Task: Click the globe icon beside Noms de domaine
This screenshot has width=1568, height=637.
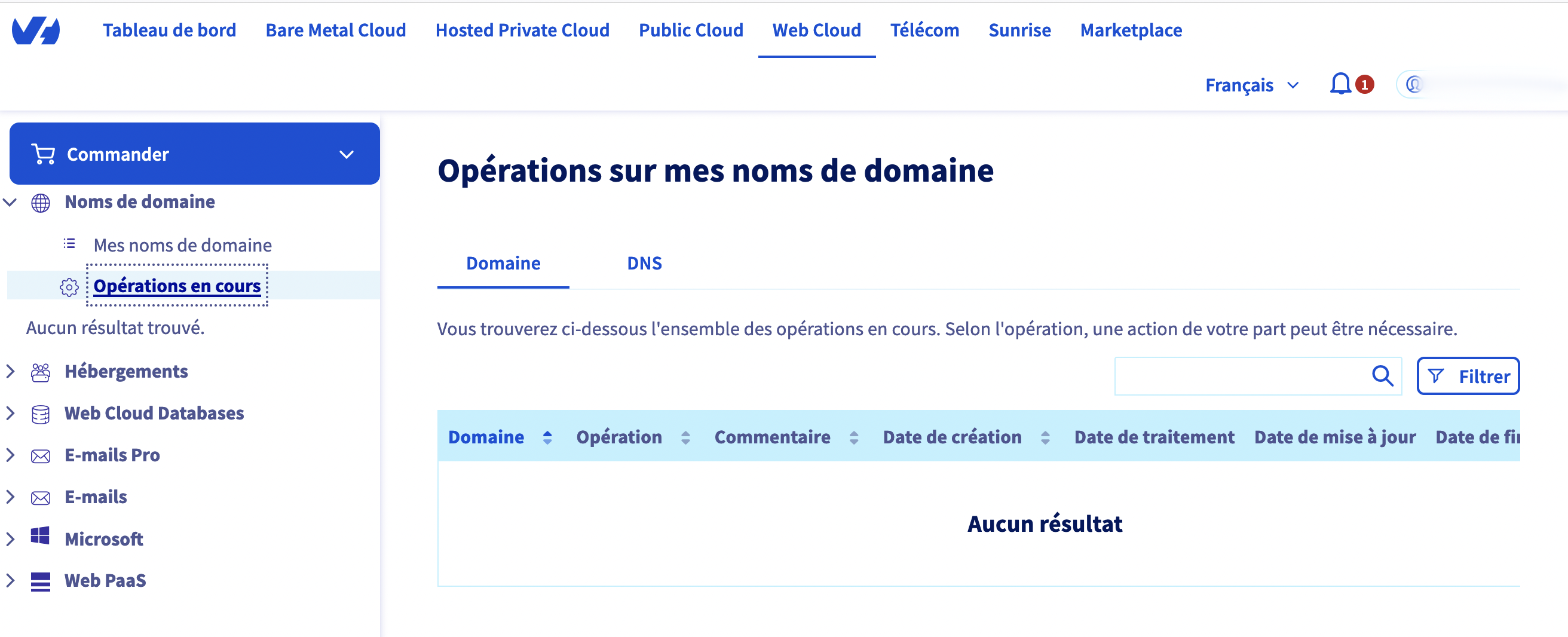Action: [x=41, y=202]
